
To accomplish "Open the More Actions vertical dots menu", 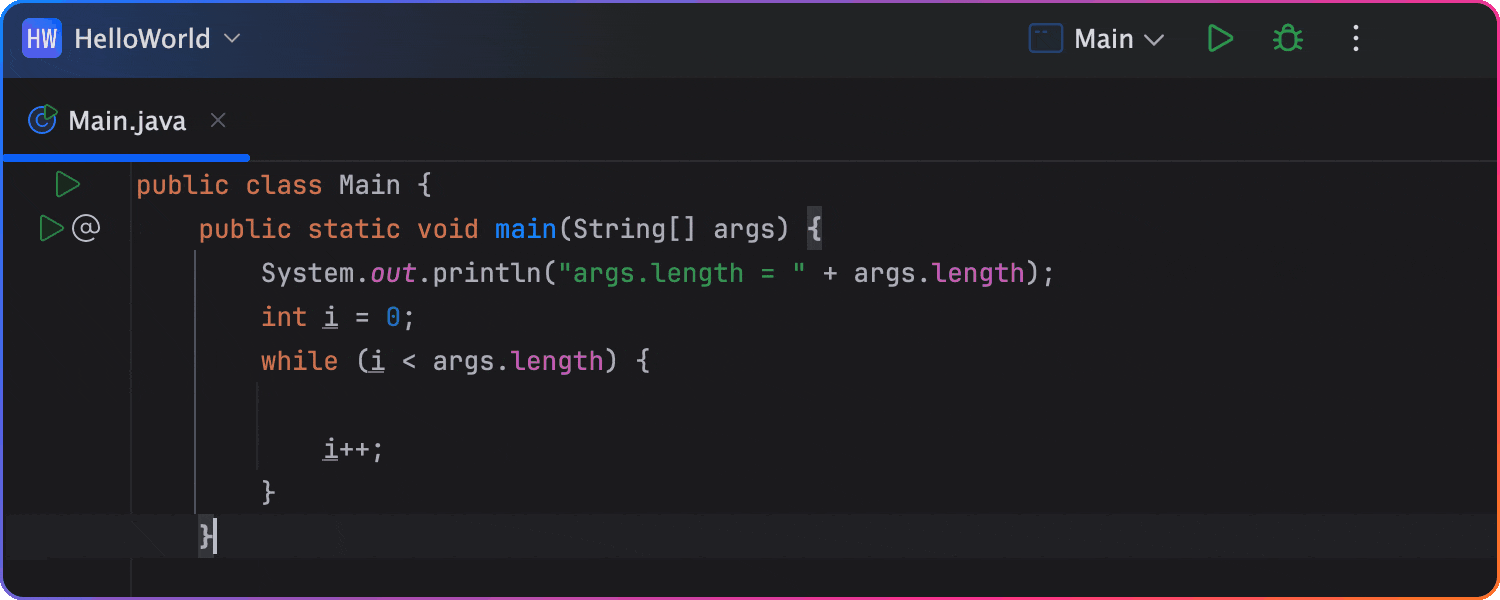I will click(1356, 39).
